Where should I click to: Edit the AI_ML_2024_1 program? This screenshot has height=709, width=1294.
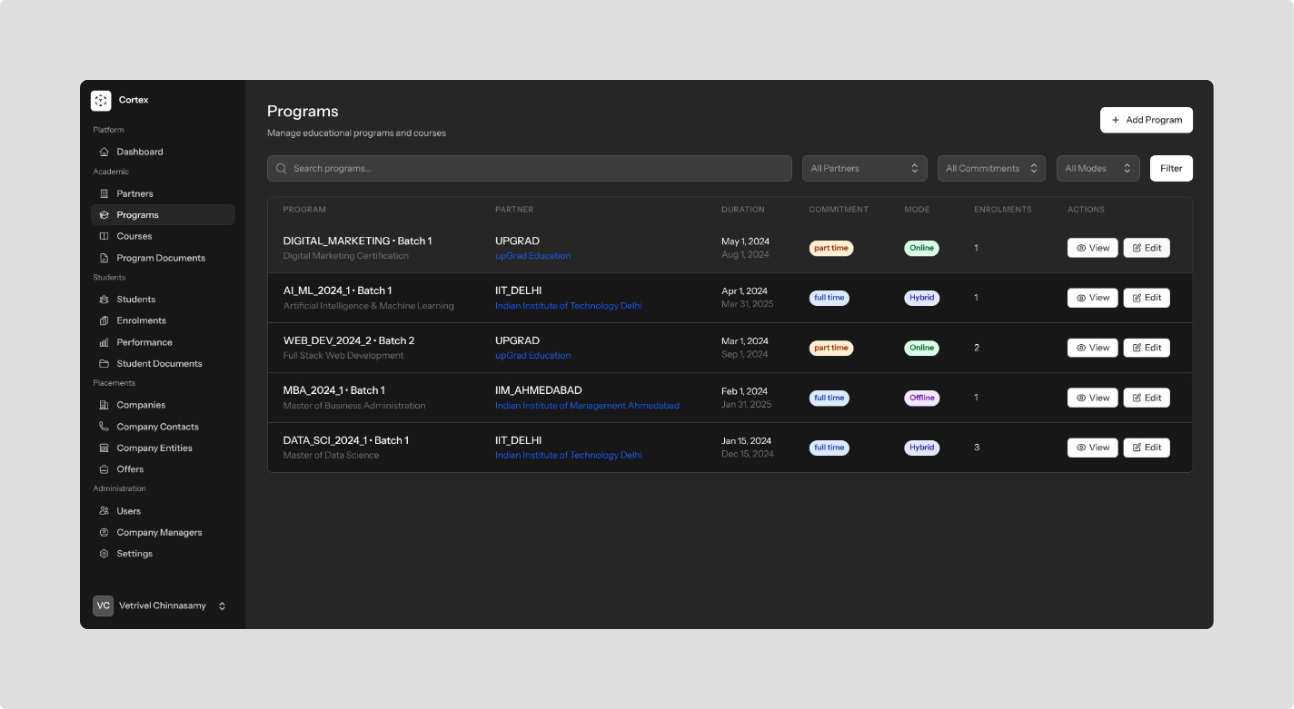(x=1146, y=298)
